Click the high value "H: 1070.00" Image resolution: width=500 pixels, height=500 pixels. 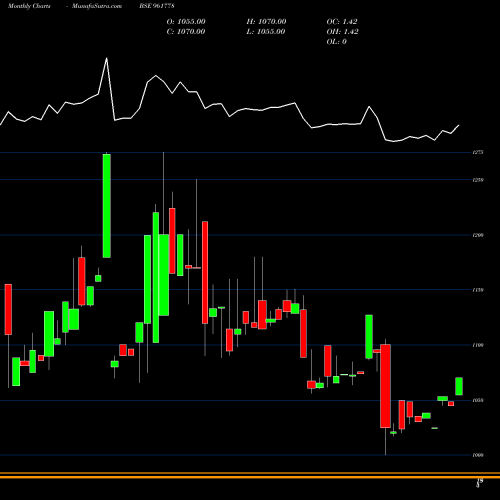tap(266, 22)
